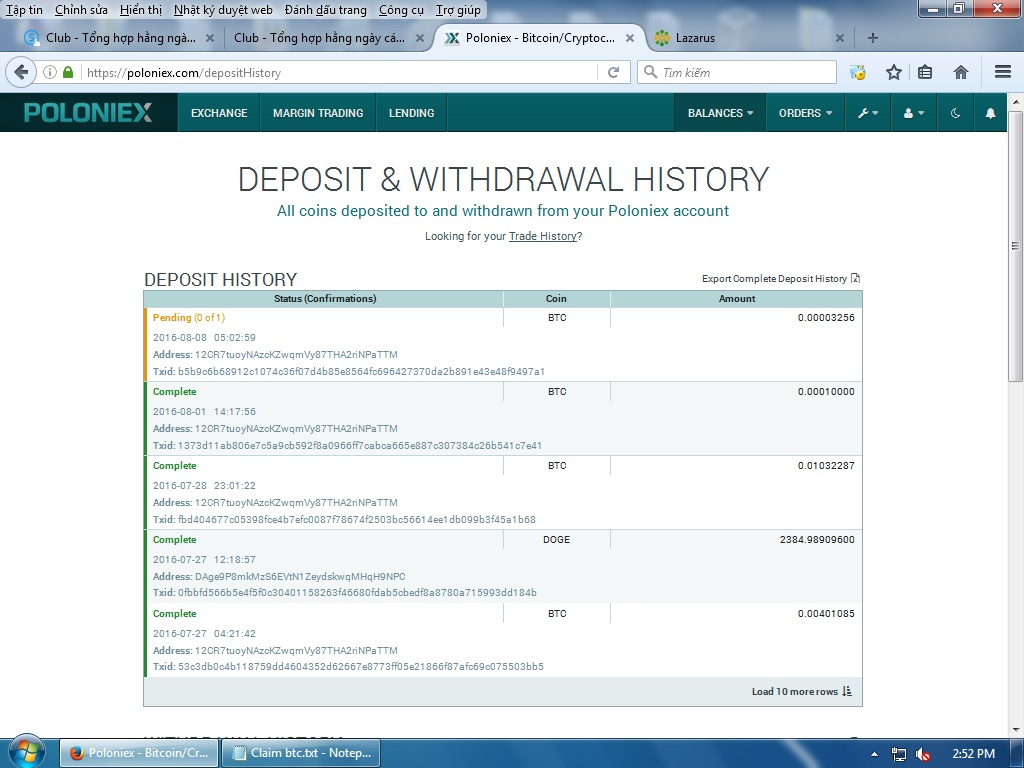1024x768 pixels.
Task: Open notifications bell icon
Action: click(x=990, y=113)
